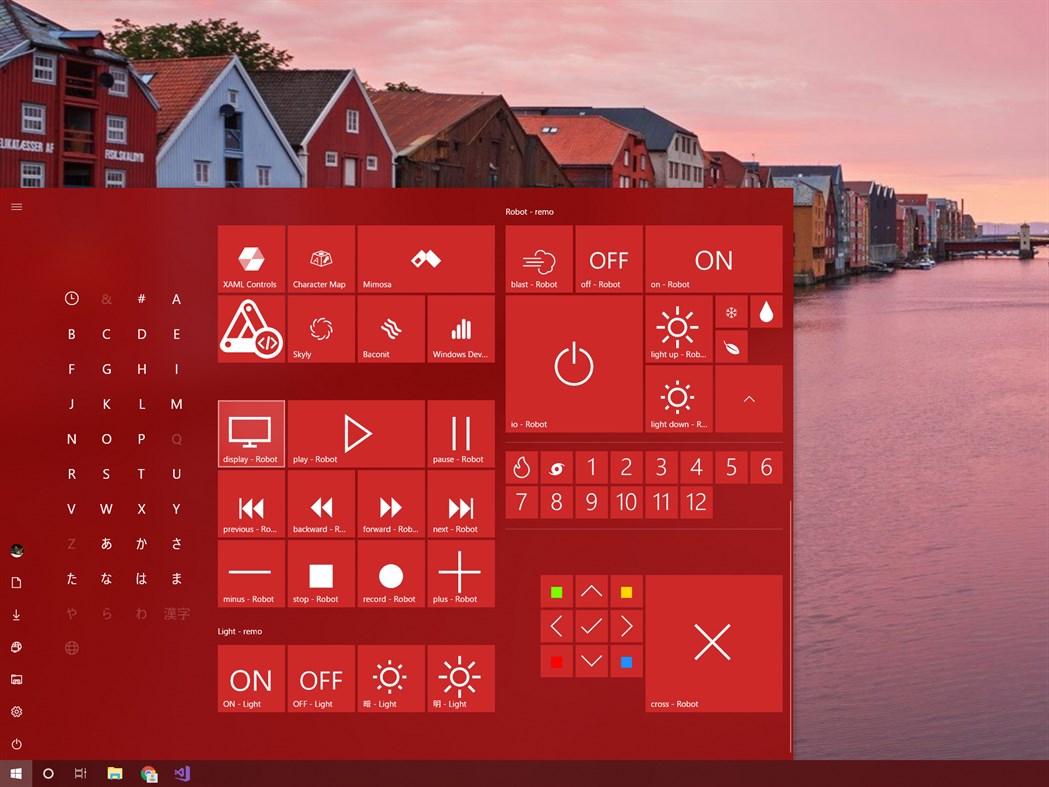
Task: Click the right arrow direction tile
Action: [x=626, y=626]
